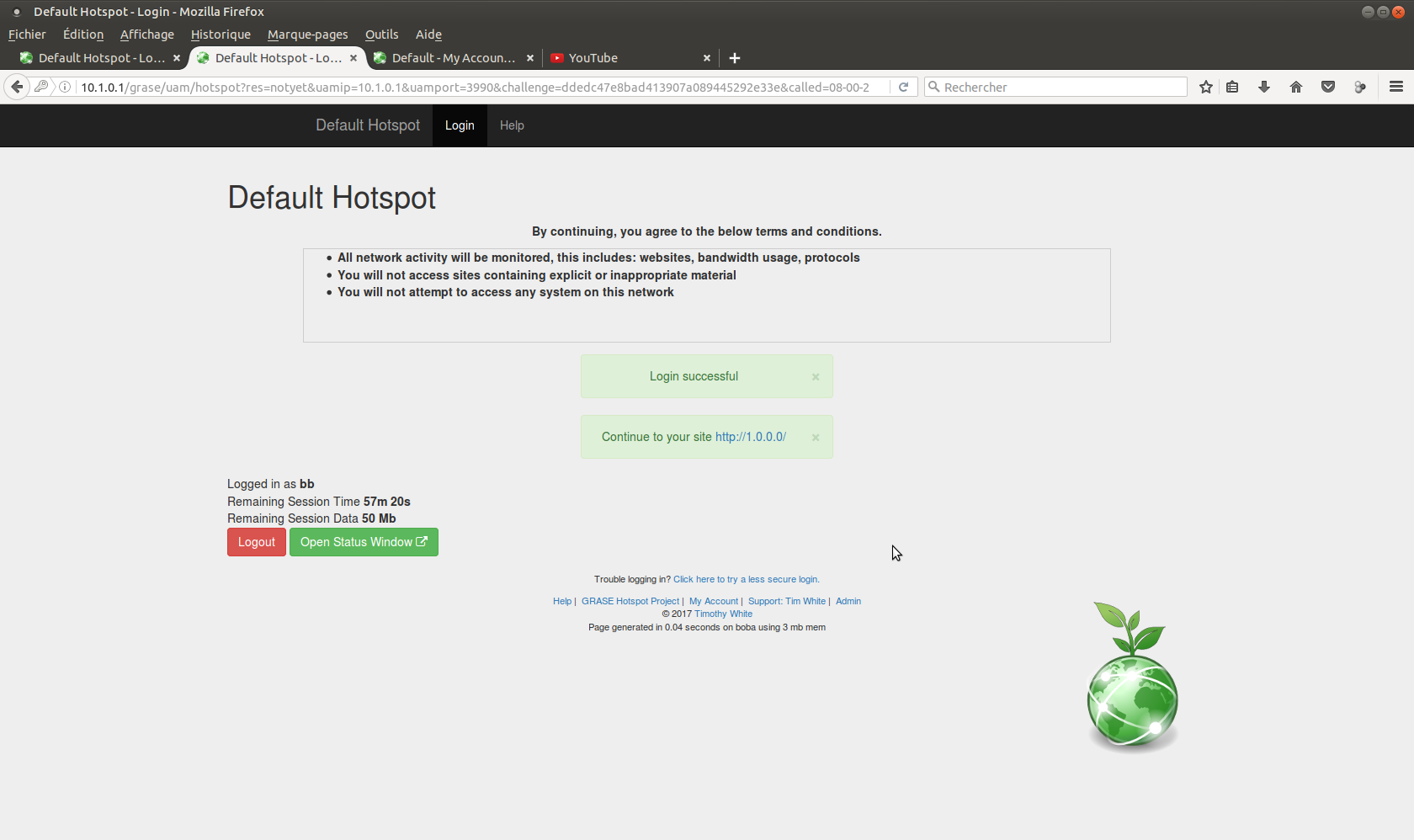Screen dimensions: 1414x840
Task: Open the Admin footer link
Action: (x=848, y=601)
